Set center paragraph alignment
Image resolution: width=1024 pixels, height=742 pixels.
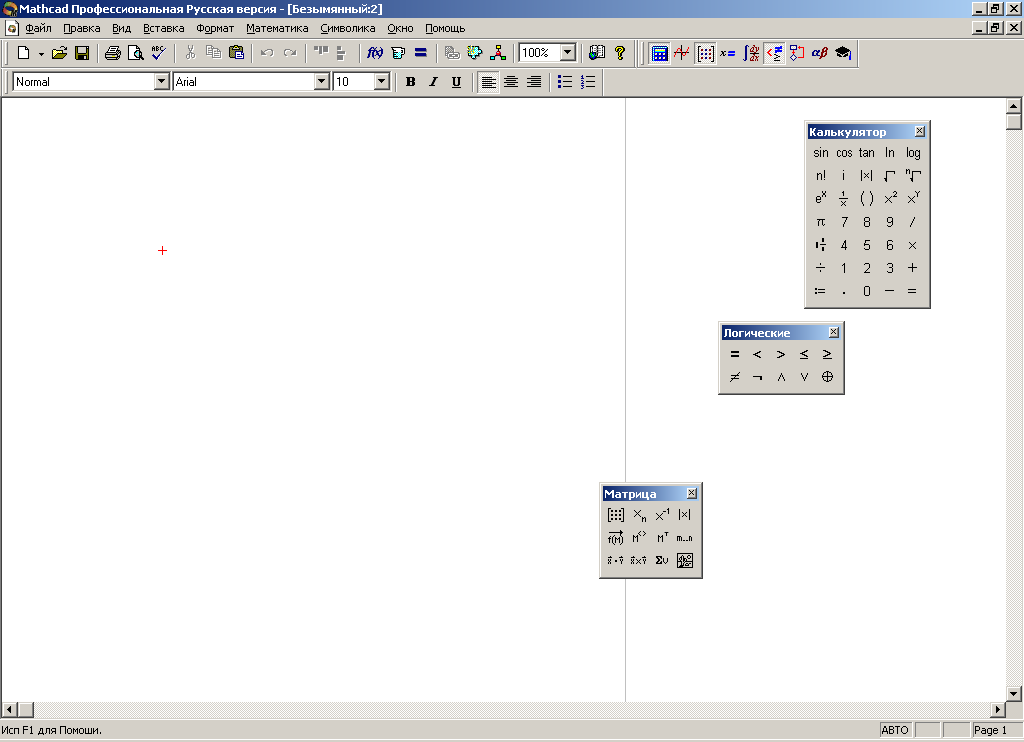pos(511,82)
